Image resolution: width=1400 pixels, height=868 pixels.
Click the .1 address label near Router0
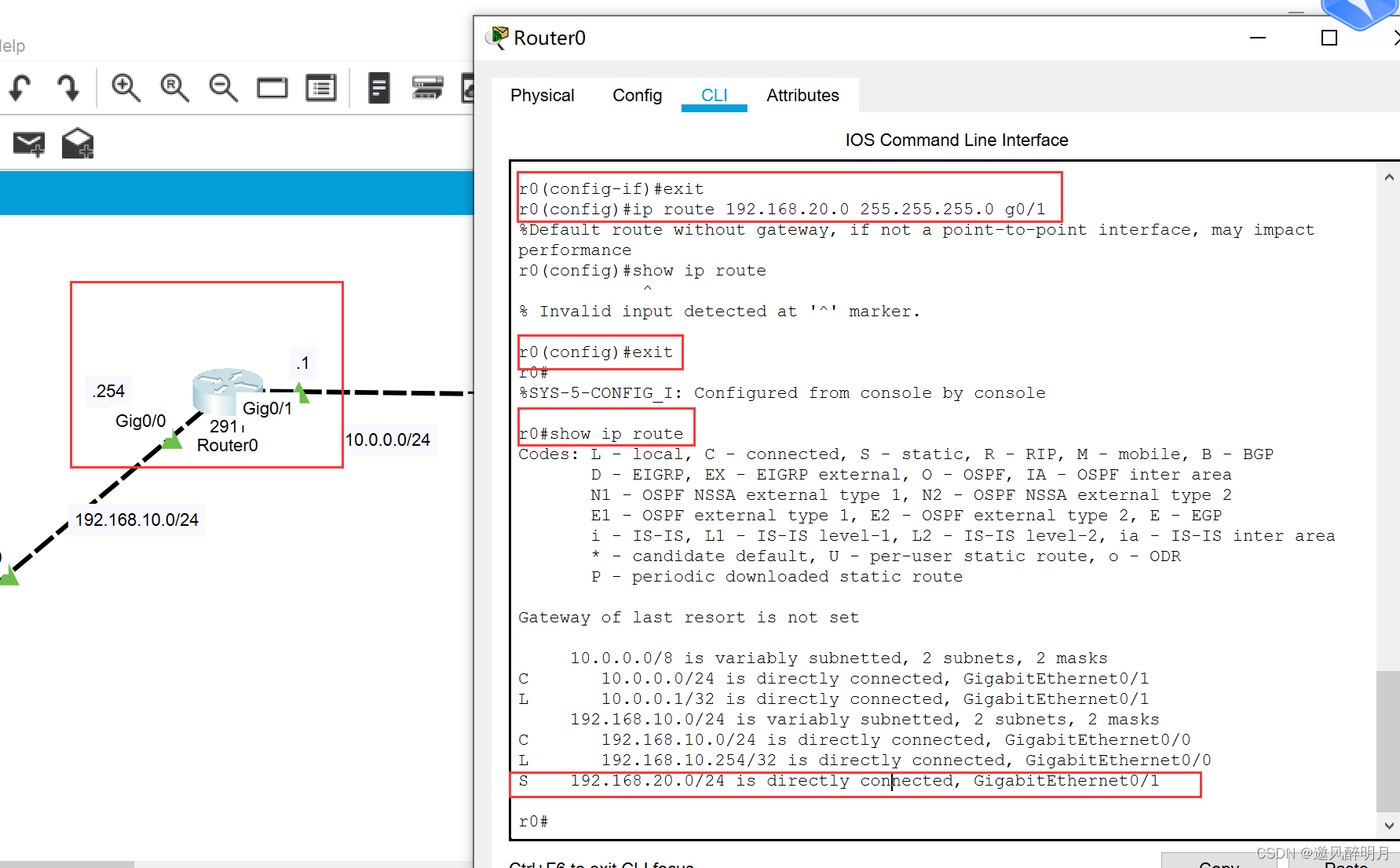pos(303,363)
